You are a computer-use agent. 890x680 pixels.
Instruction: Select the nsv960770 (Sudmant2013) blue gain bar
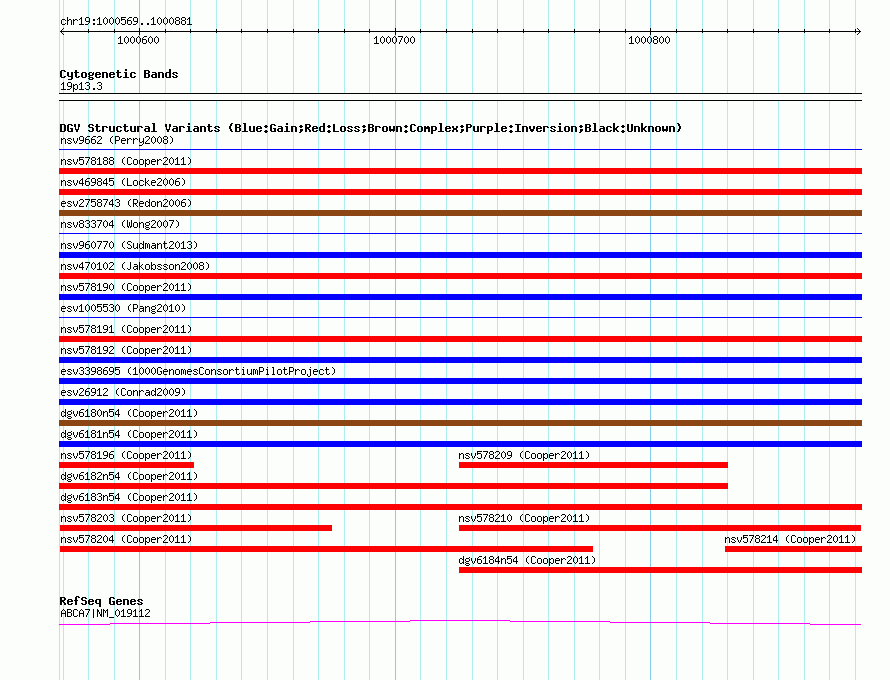point(460,255)
